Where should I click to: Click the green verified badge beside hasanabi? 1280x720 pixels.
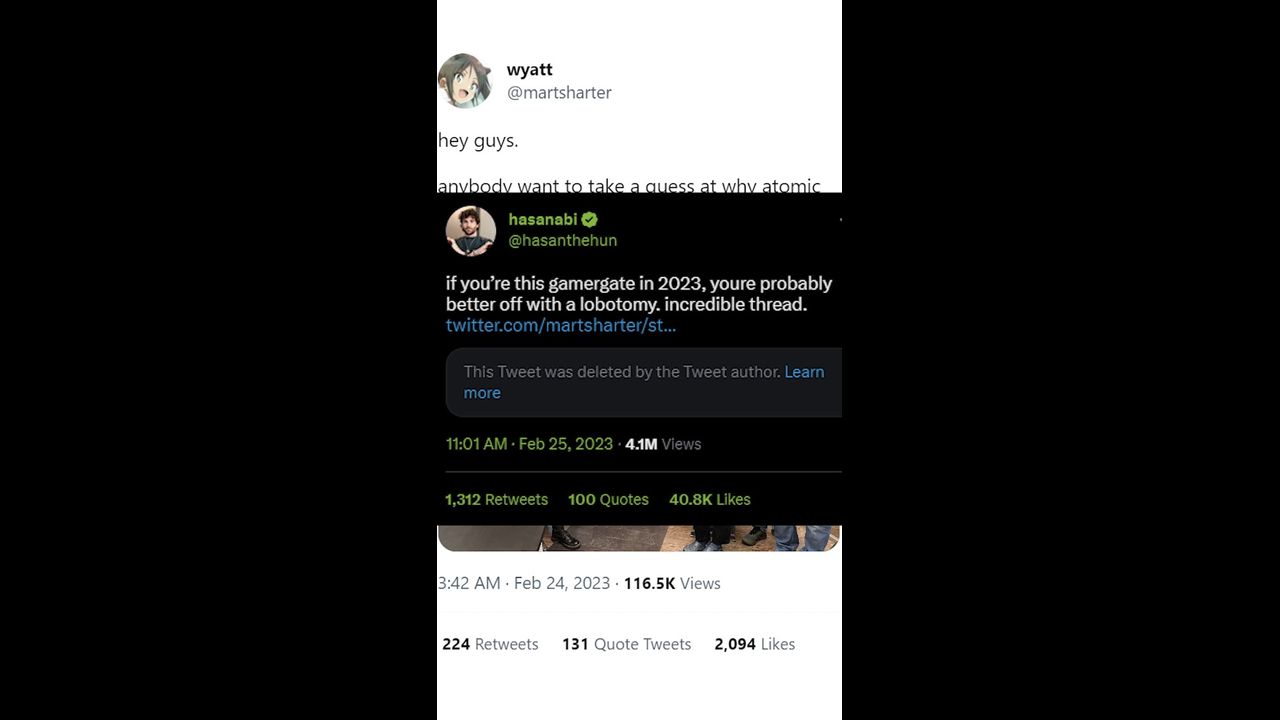coord(590,220)
